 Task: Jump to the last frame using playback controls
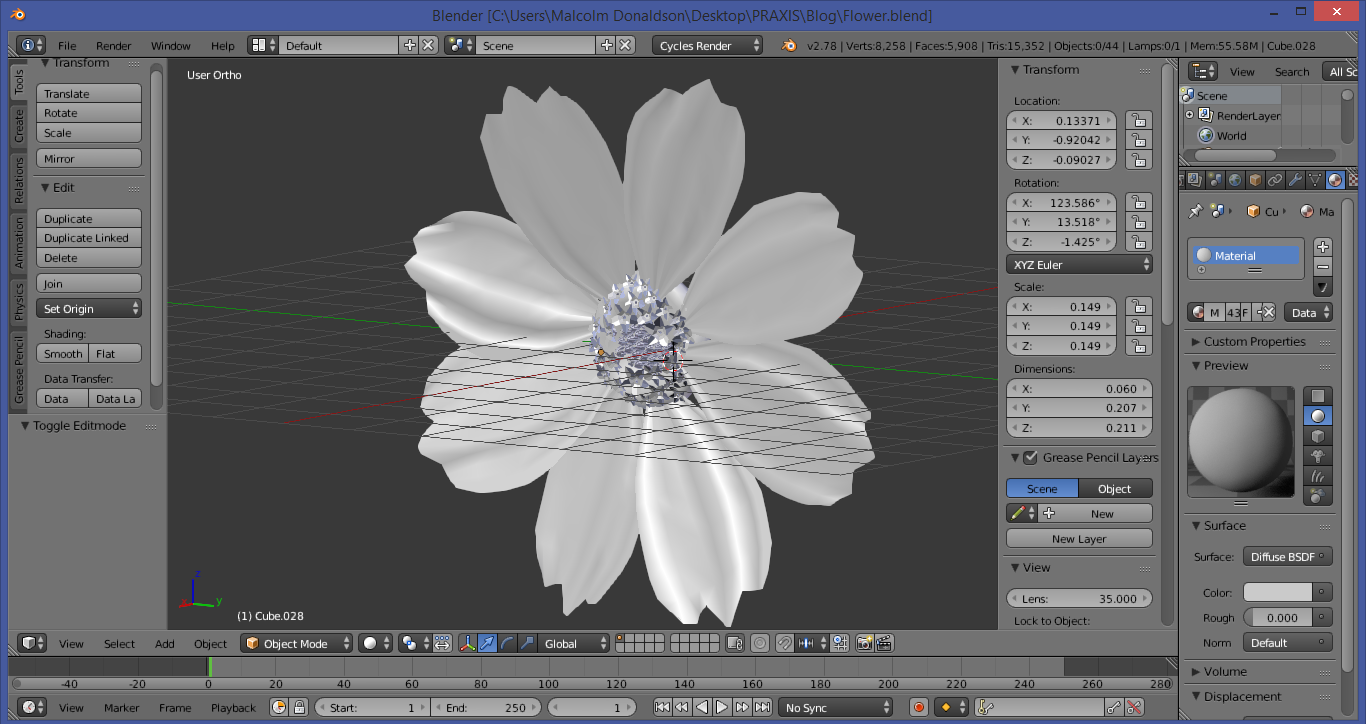pos(763,707)
